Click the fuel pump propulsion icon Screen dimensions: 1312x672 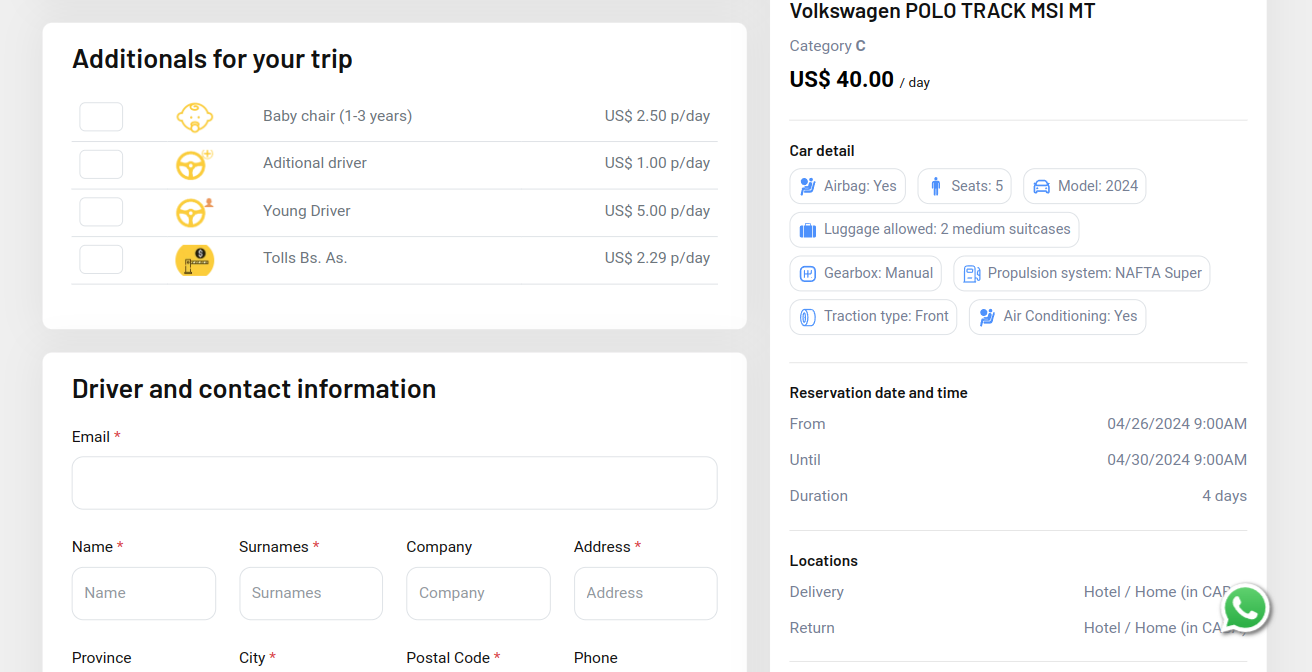[x=971, y=274]
